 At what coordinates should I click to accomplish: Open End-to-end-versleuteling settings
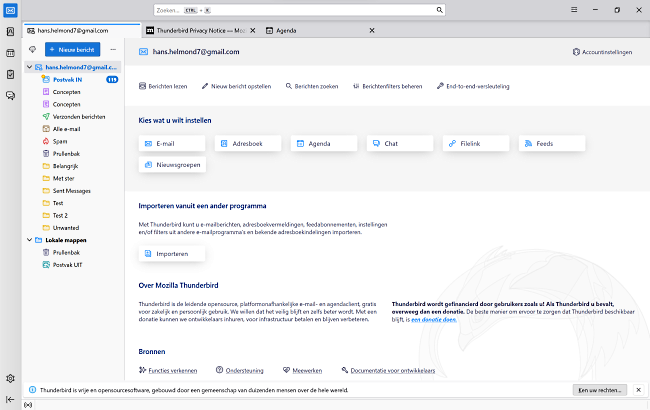473,86
